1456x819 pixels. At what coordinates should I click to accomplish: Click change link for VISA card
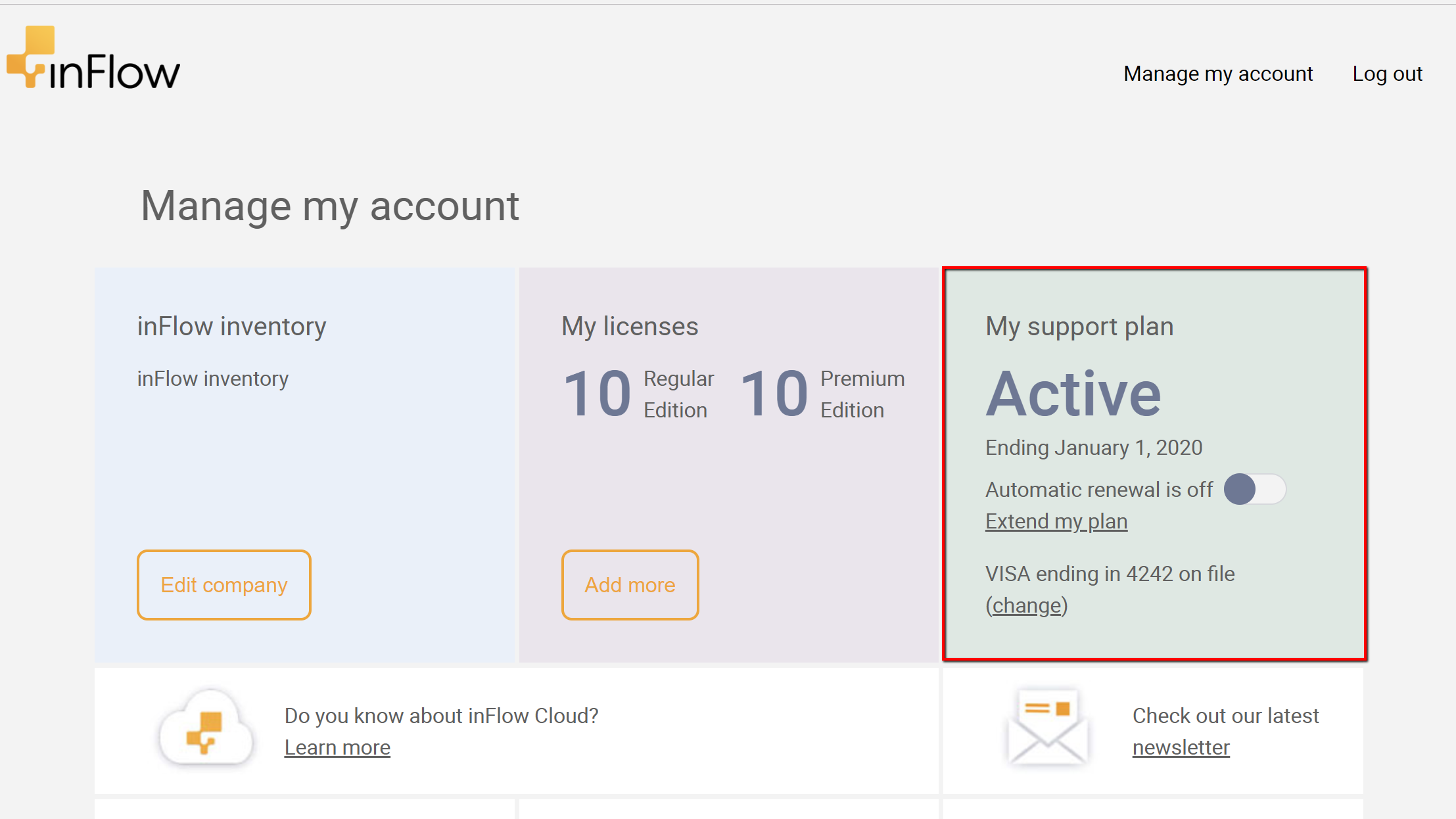[x=1027, y=605]
